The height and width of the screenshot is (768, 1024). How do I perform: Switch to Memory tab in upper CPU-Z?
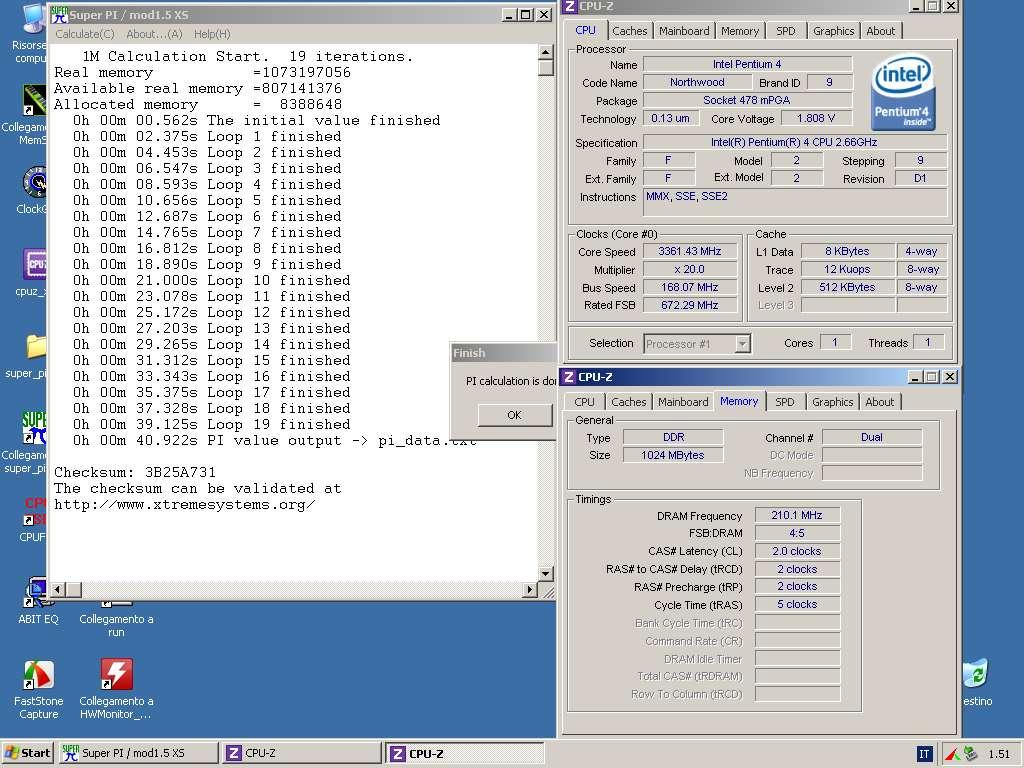[740, 31]
